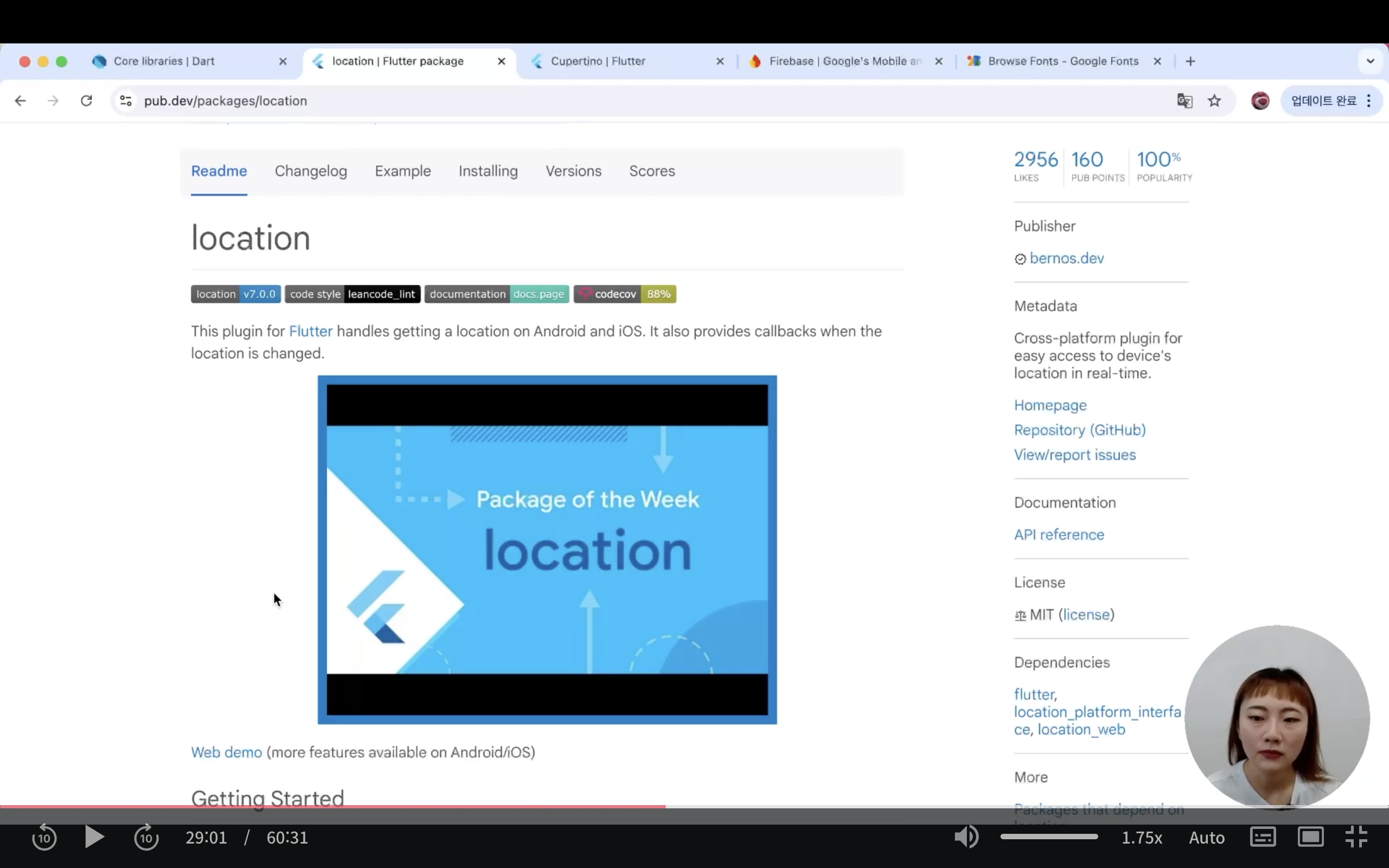Screen dimensions: 1389x868
Task: Click the presenter webcam overlay
Action: pos(1277,717)
